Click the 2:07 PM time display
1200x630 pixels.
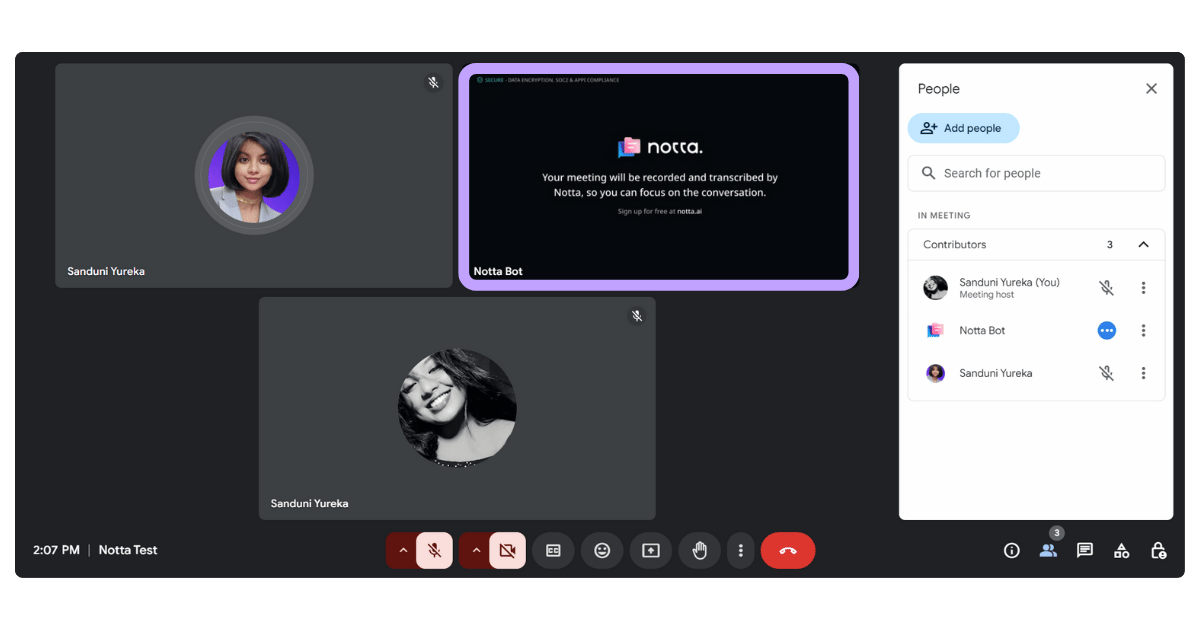[x=56, y=550]
